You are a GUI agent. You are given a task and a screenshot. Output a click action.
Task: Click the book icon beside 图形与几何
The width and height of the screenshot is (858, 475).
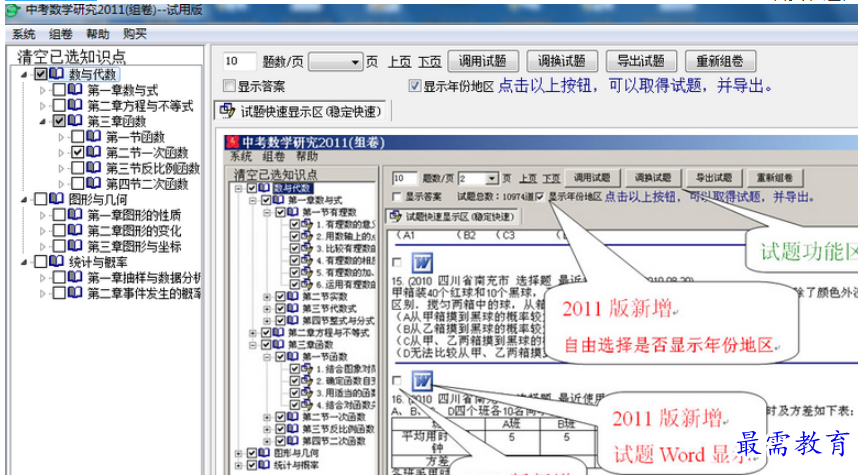[56, 199]
